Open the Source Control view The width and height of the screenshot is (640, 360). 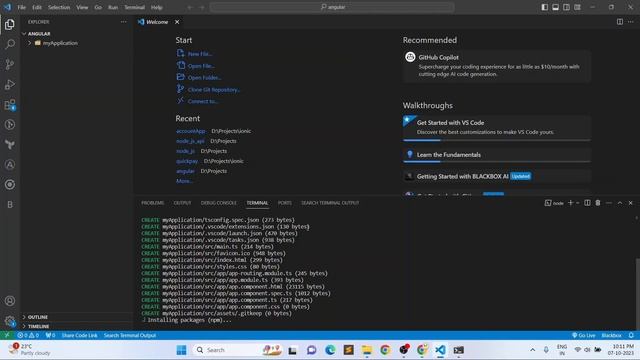coord(10,64)
